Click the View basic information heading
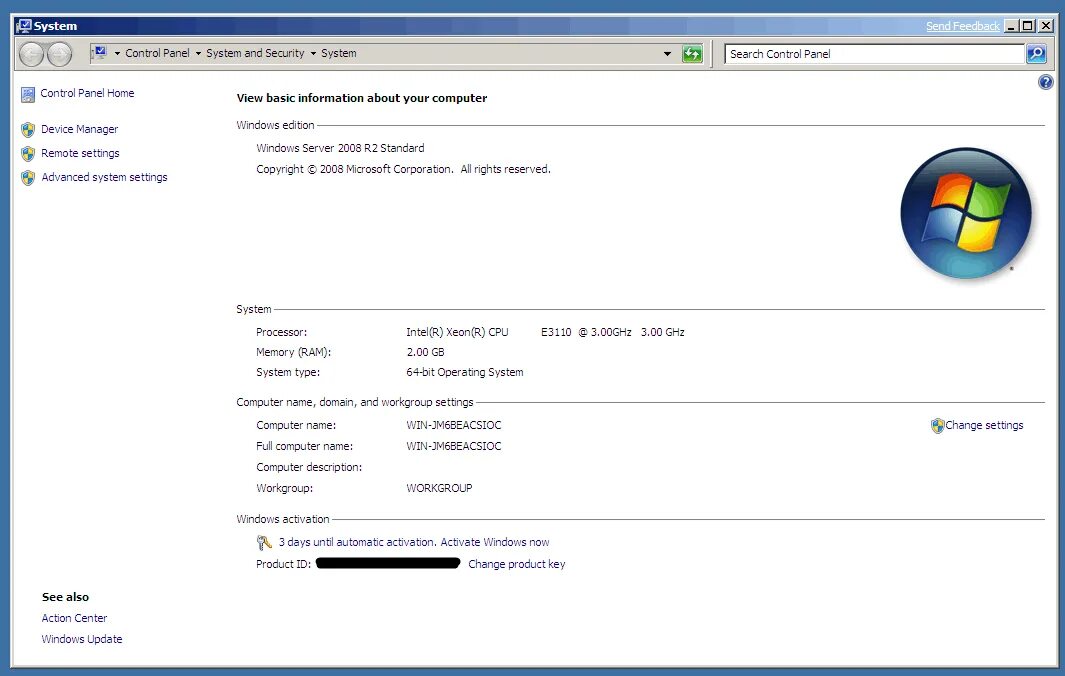This screenshot has height=676, width=1065. tap(361, 98)
